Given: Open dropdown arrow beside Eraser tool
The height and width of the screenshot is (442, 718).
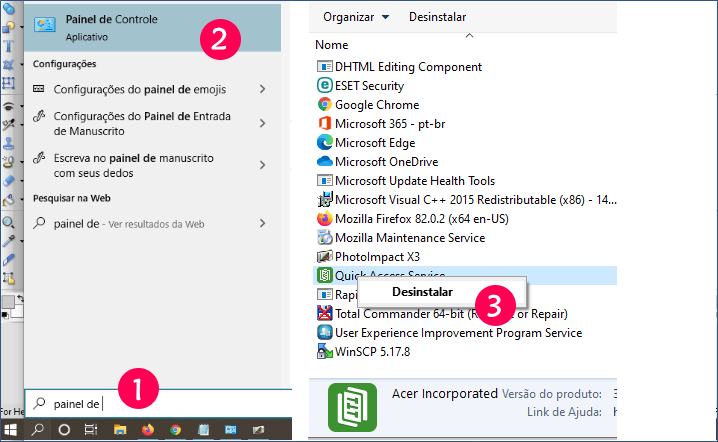Looking at the screenshot, I should tap(22, 181).
